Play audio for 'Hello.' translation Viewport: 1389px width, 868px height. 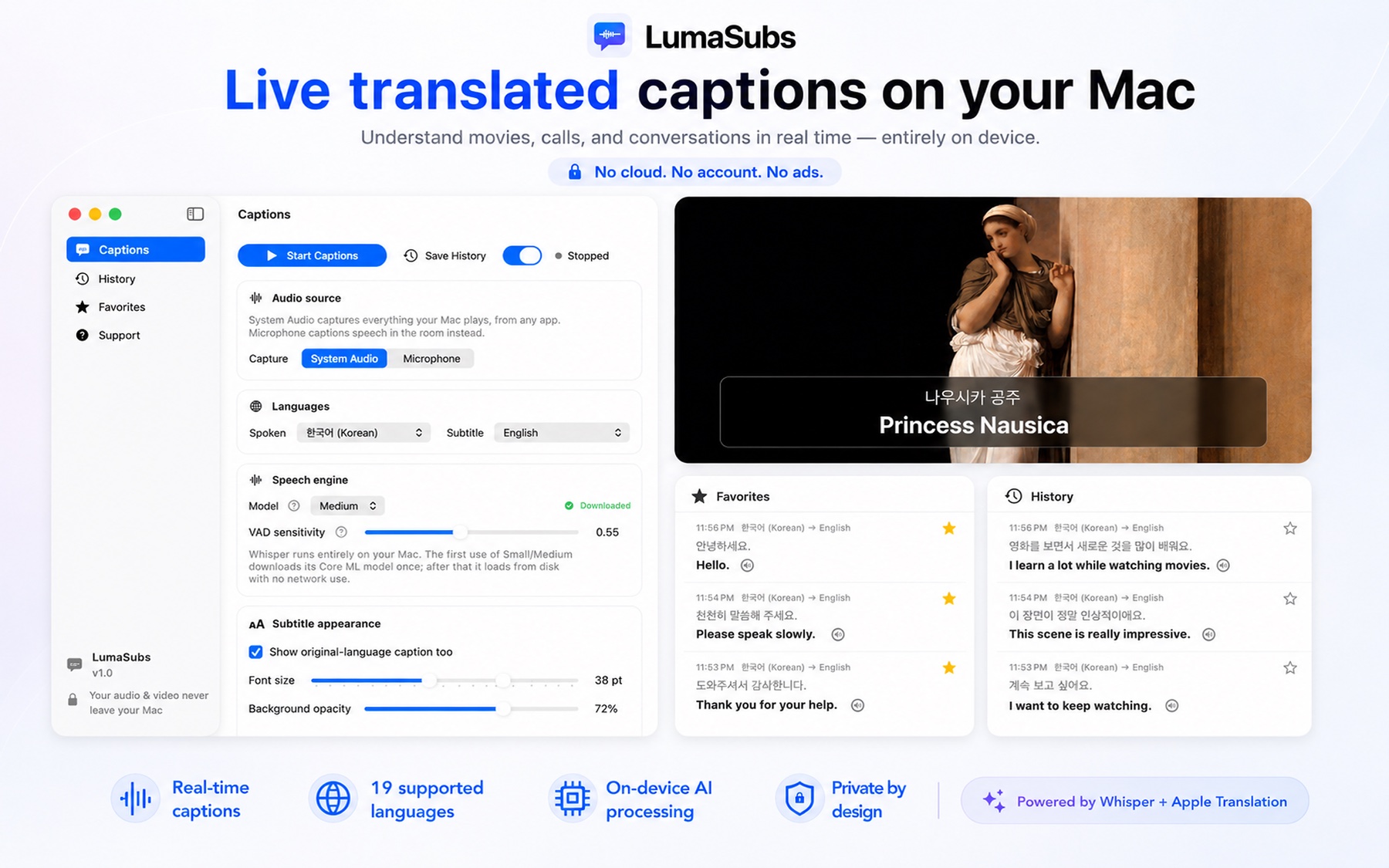click(x=747, y=566)
